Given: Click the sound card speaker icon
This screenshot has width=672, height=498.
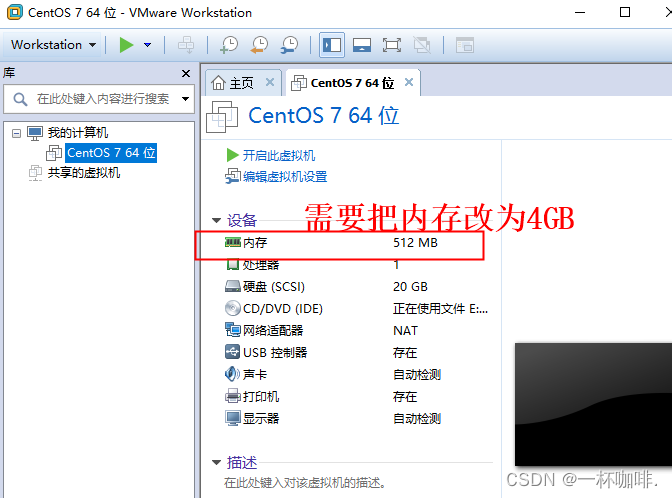Looking at the screenshot, I should click(232, 374).
